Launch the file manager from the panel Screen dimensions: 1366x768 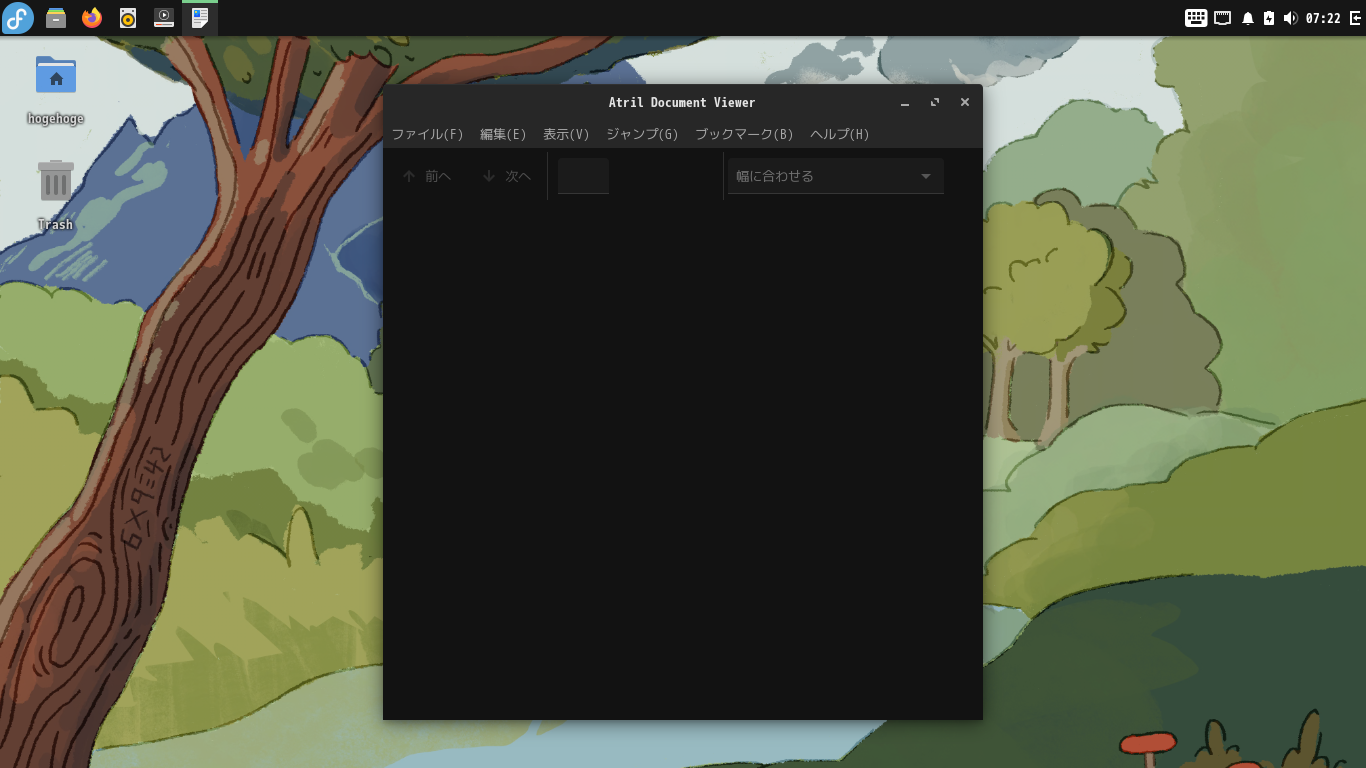coord(56,18)
